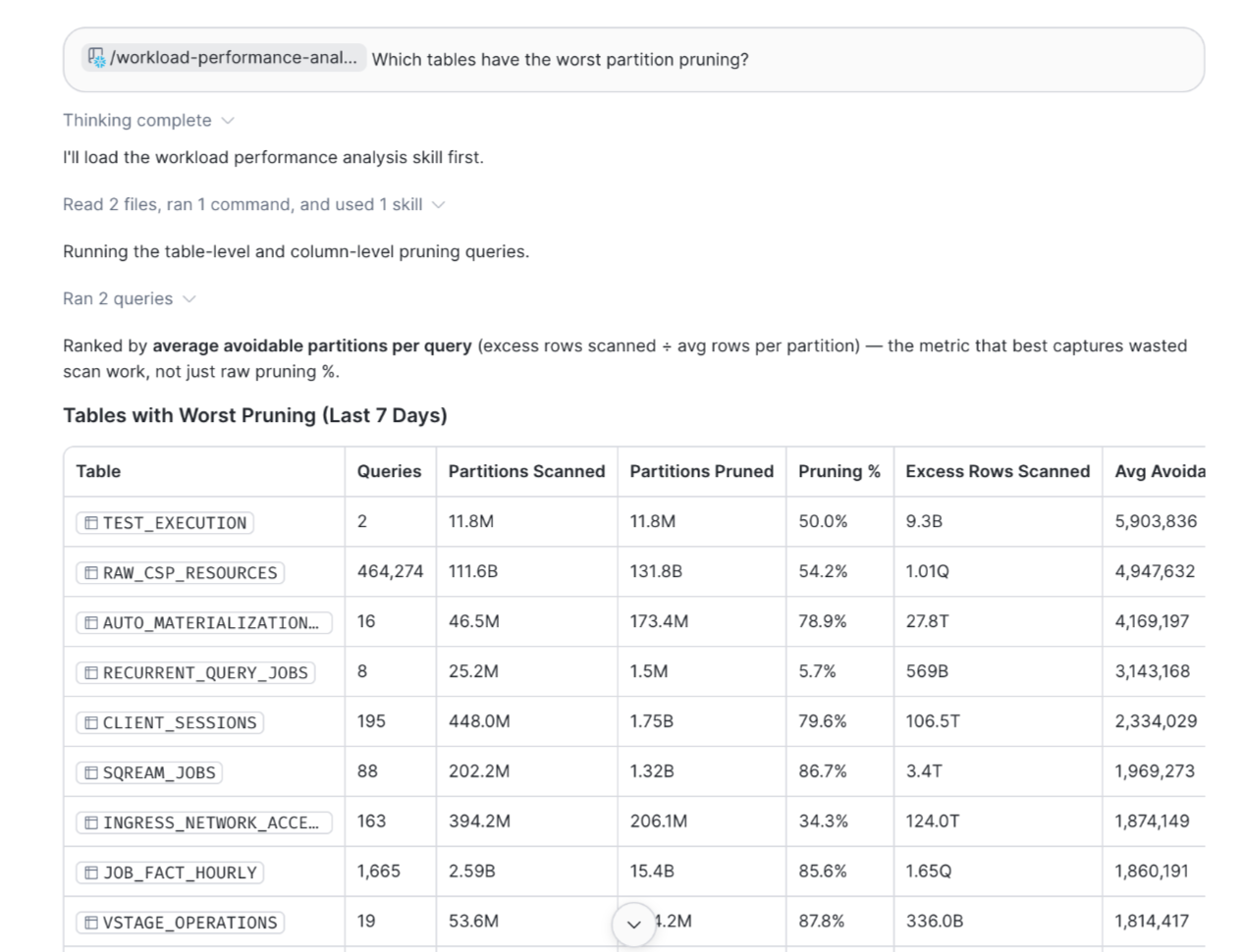Open the TEST_EXECUTION table chip
The image size is (1243, 952).
(x=165, y=523)
